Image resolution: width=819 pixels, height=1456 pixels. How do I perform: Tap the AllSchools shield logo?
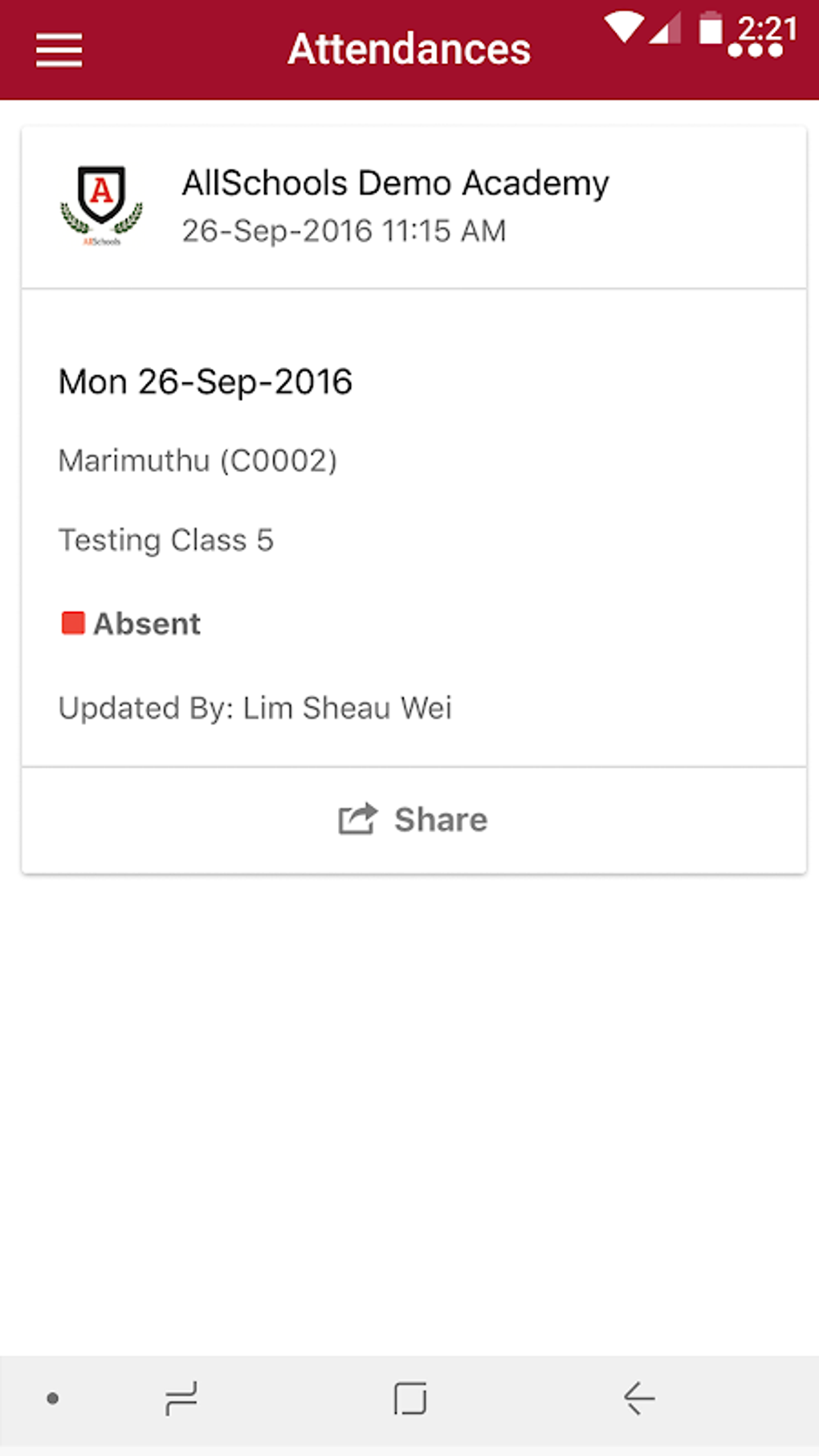click(x=101, y=204)
